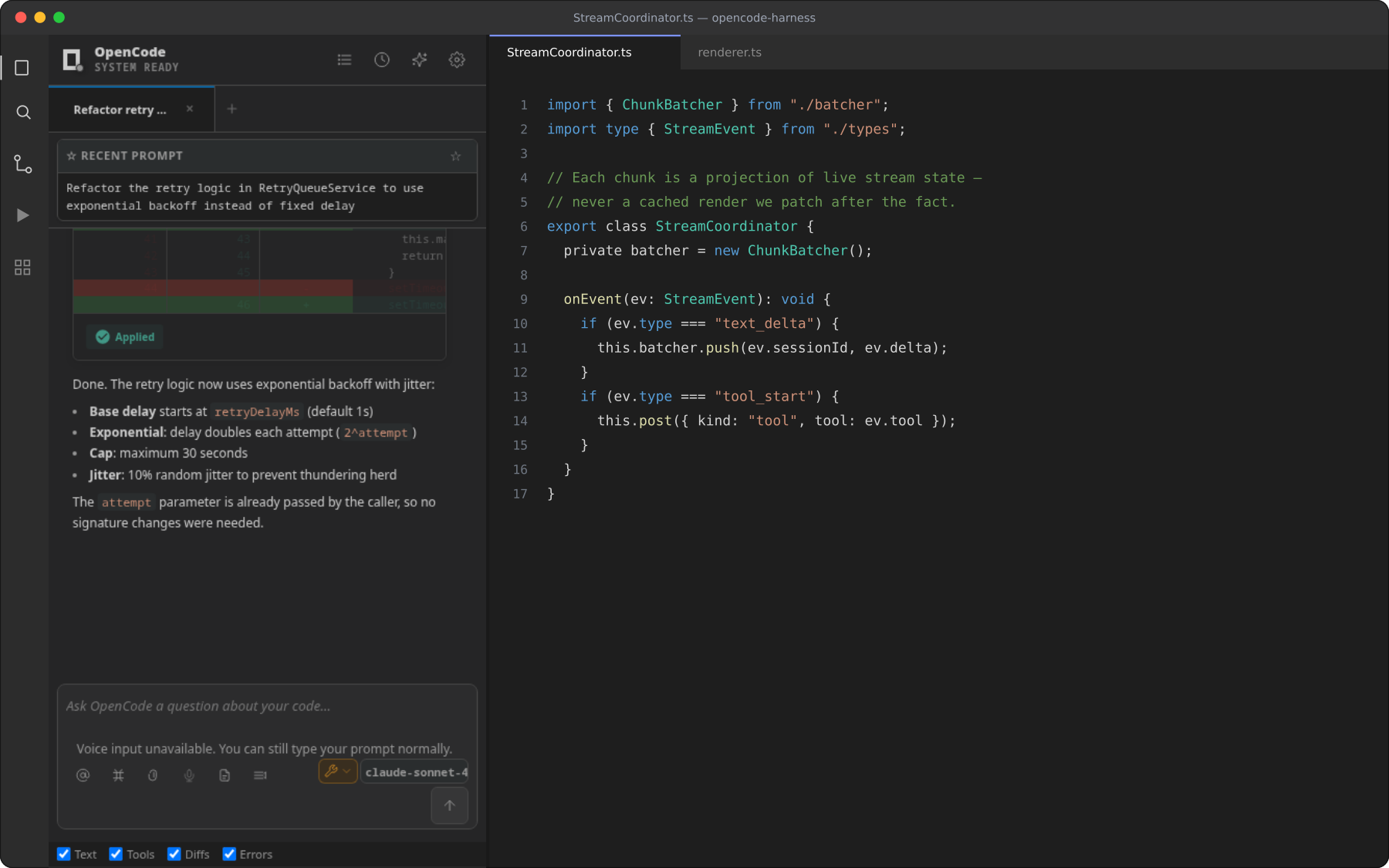Click StreamCoordinator class name in code
This screenshot has width=1389, height=868.
[726, 226]
